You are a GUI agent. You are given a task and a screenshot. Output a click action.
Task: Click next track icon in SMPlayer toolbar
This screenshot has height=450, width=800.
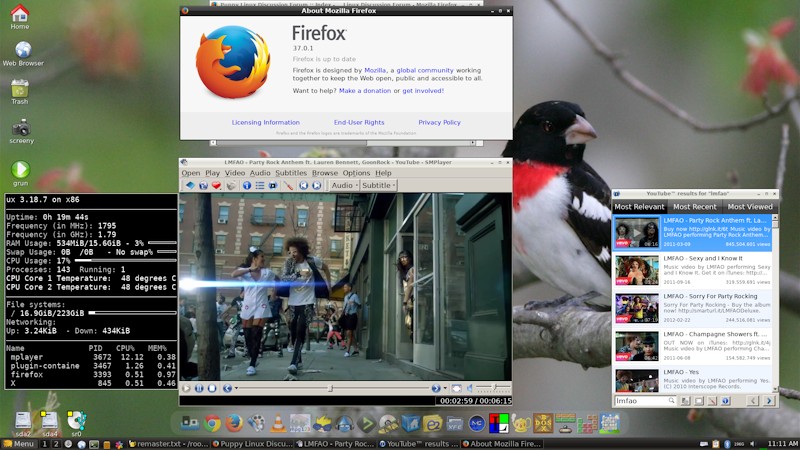click(x=317, y=186)
